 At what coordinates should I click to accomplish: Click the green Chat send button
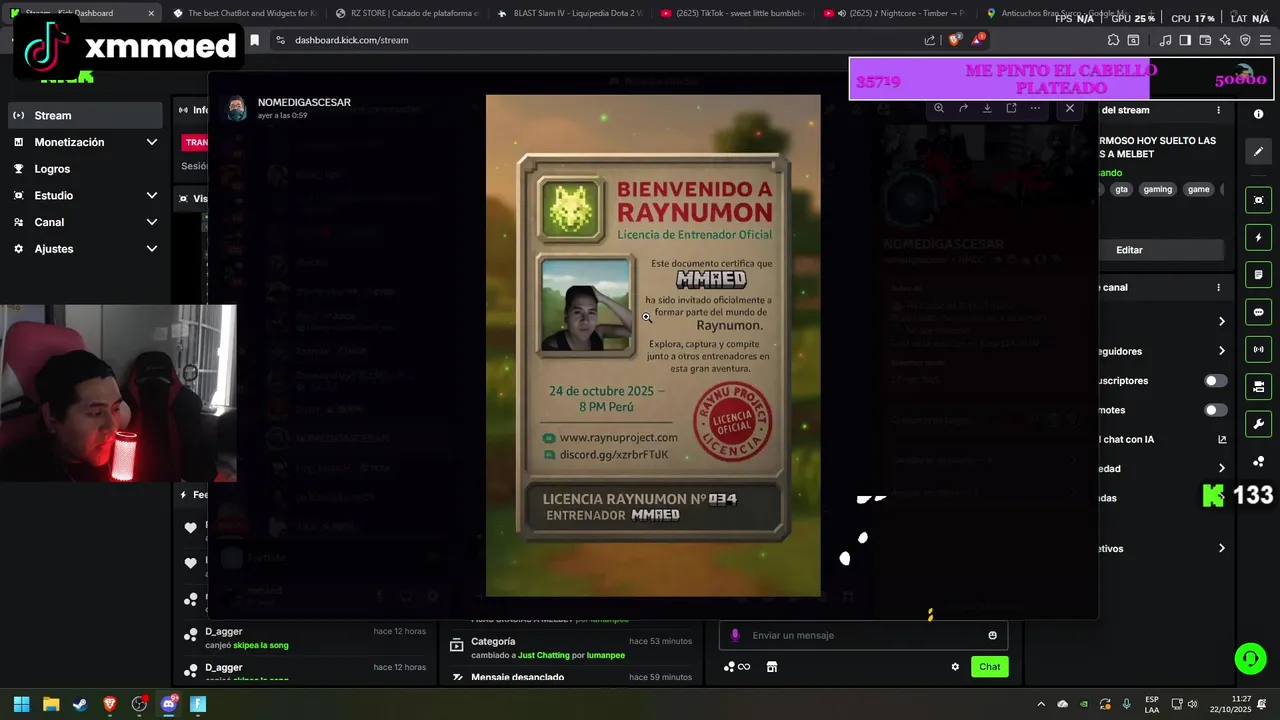(989, 667)
